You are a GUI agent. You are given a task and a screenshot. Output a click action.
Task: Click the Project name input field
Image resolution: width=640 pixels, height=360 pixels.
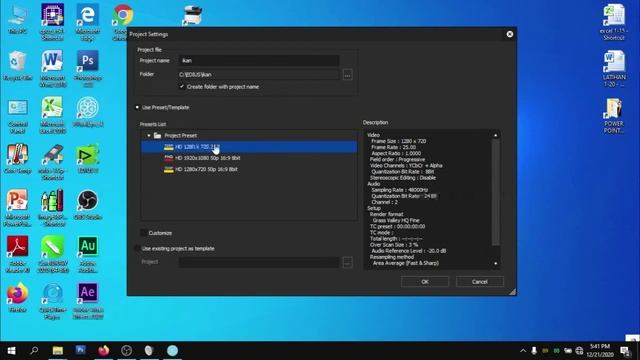point(259,60)
